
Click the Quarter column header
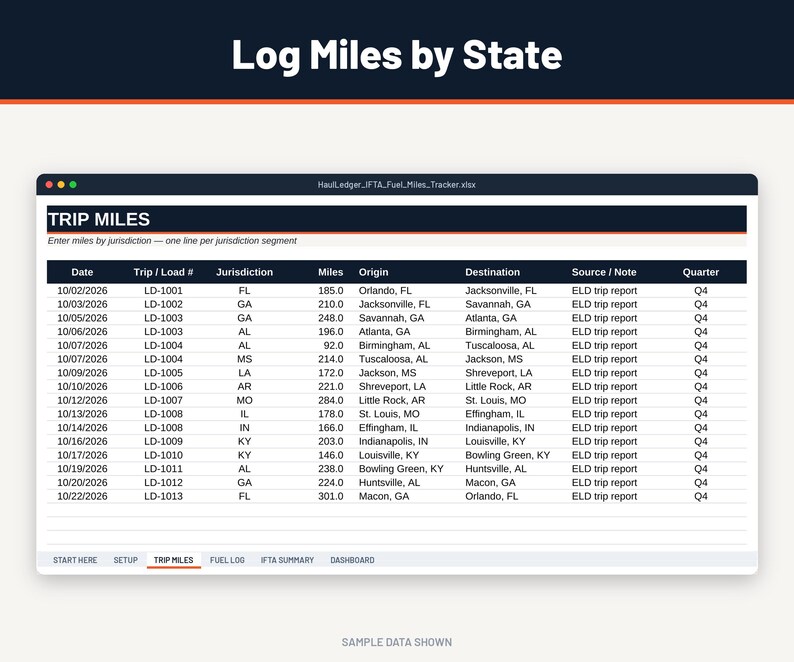[x=701, y=272]
